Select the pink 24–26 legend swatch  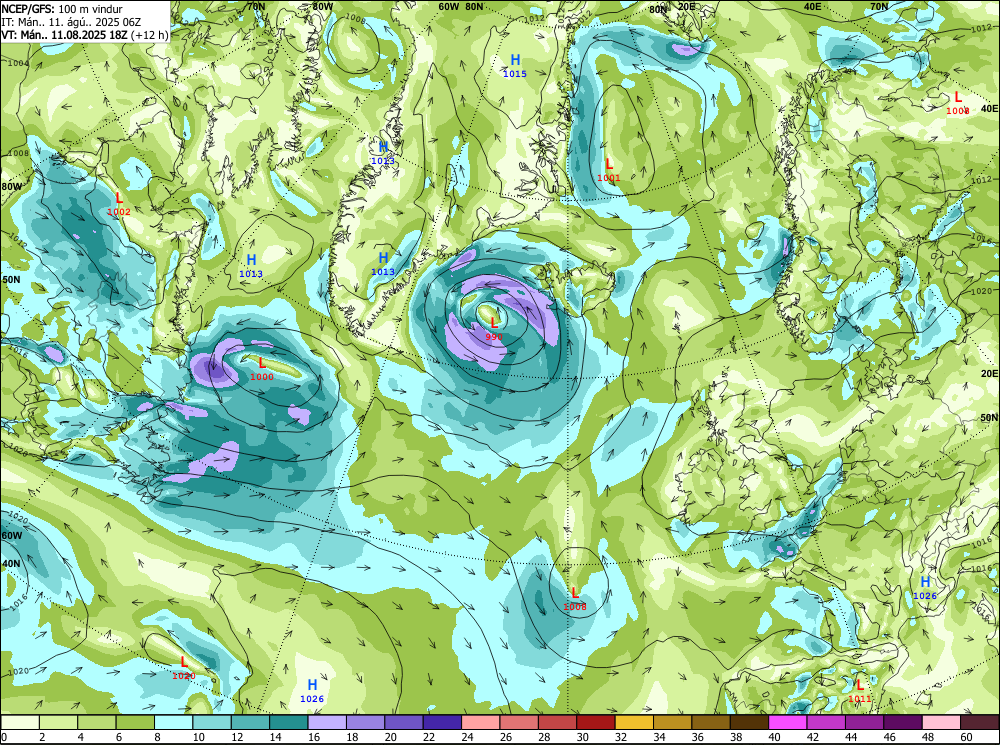point(481,722)
